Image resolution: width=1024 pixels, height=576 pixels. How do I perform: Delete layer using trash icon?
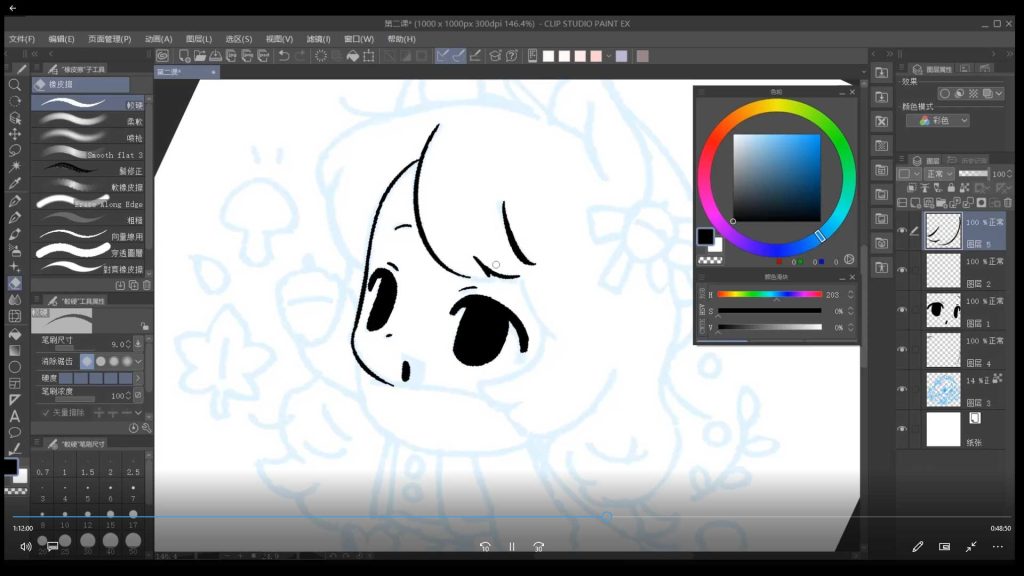point(1008,203)
